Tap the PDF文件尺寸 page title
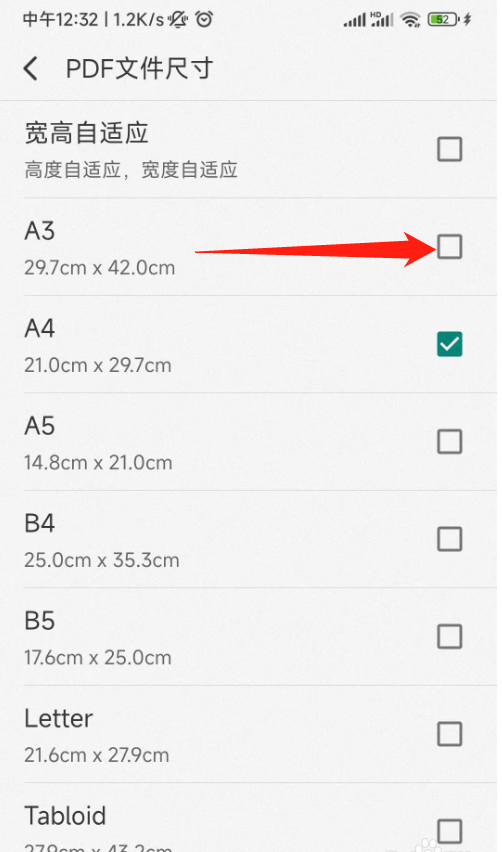The width and height of the screenshot is (502, 852). coord(140,69)
